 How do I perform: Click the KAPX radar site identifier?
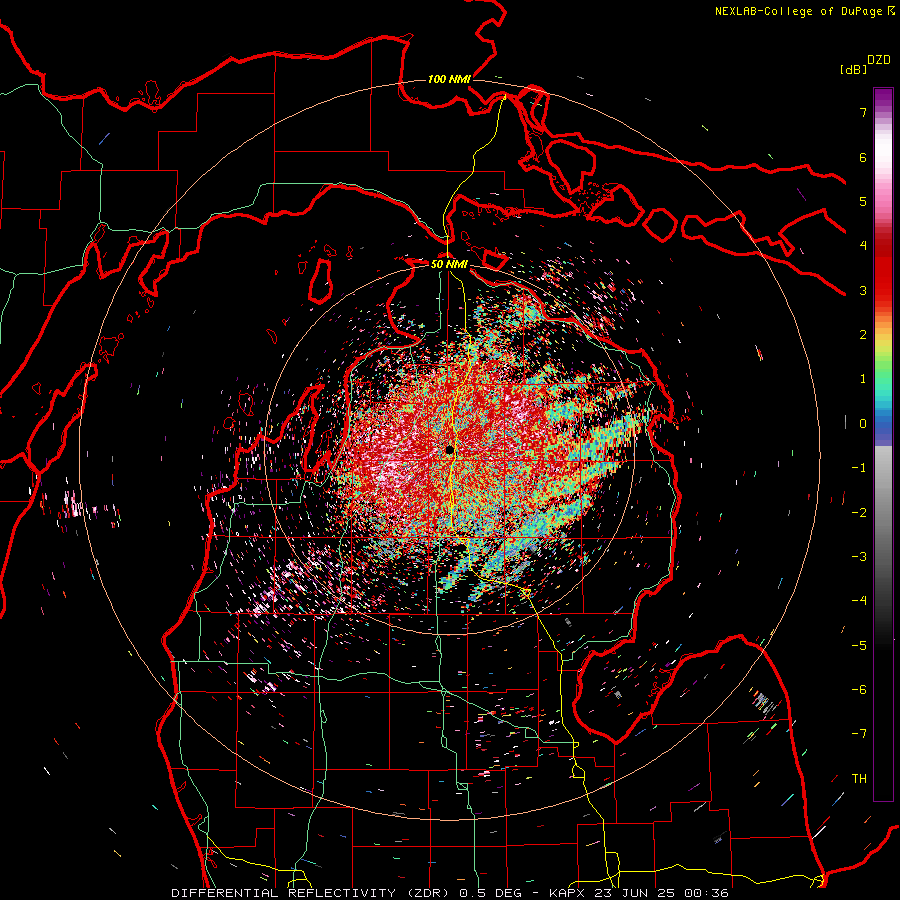568,893
